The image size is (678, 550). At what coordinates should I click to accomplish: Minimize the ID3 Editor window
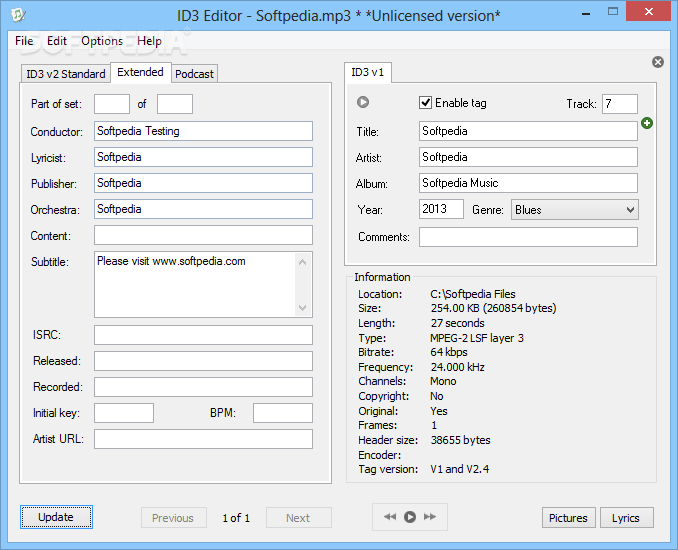pos(586,13)
